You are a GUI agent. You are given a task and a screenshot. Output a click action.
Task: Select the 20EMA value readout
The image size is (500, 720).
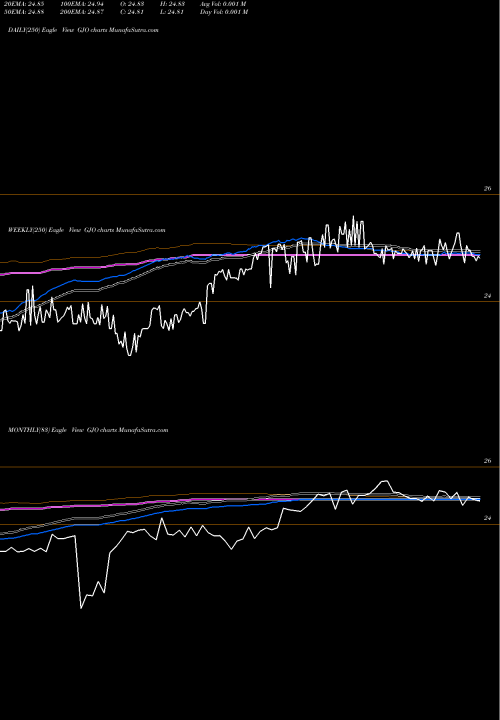[24, 4]
